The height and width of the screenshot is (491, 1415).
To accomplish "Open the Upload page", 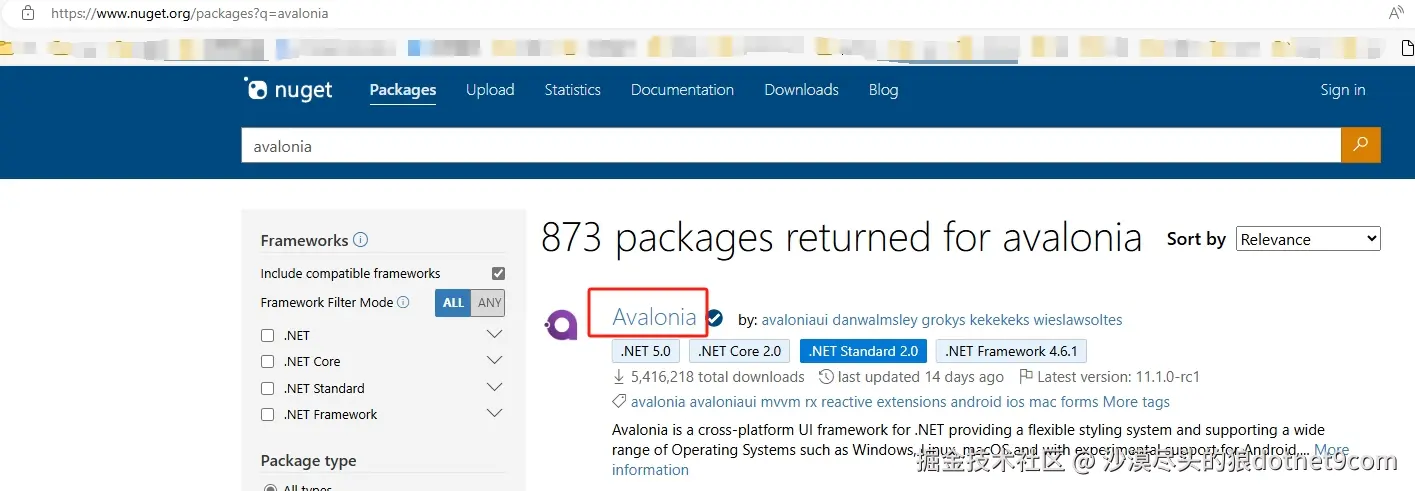I will pos(490,90).
